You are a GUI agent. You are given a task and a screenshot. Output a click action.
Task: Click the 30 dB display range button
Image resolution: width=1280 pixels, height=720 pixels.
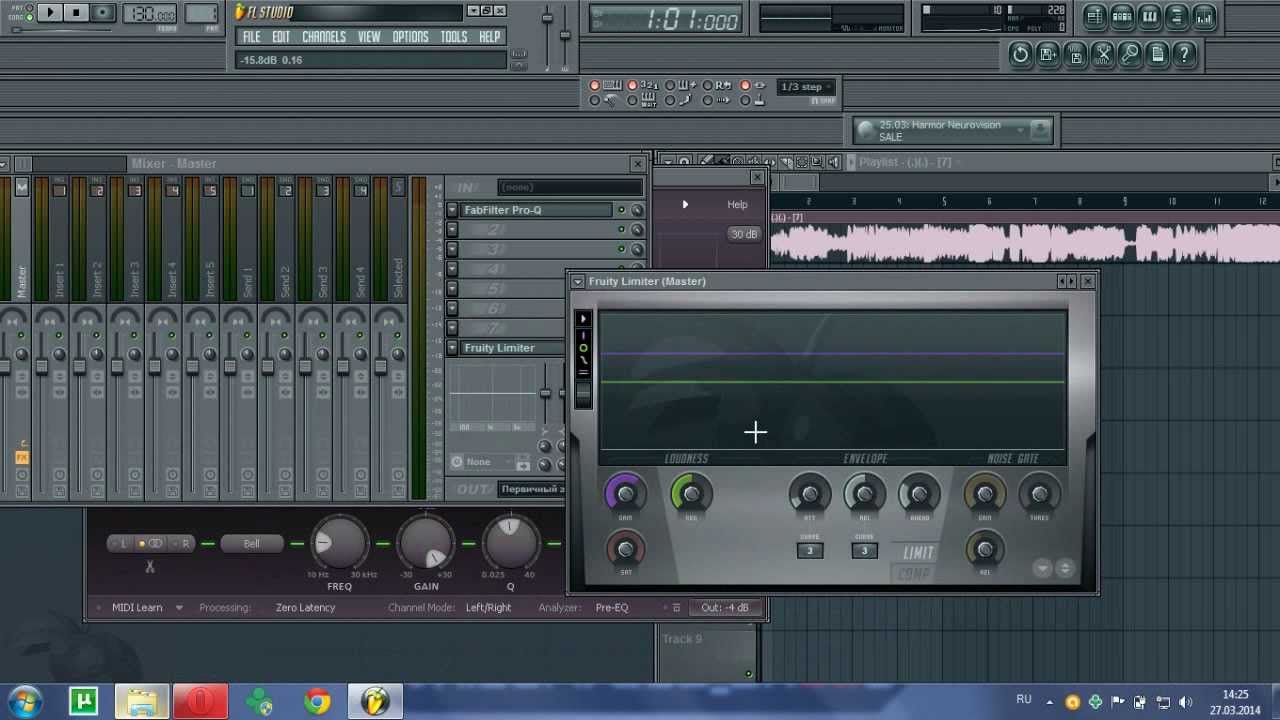coord(744,234)
